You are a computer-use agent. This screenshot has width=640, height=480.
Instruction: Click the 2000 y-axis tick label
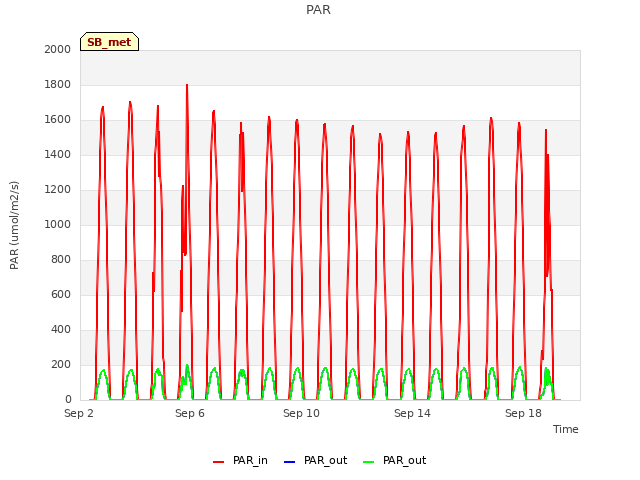coord(58,49)
